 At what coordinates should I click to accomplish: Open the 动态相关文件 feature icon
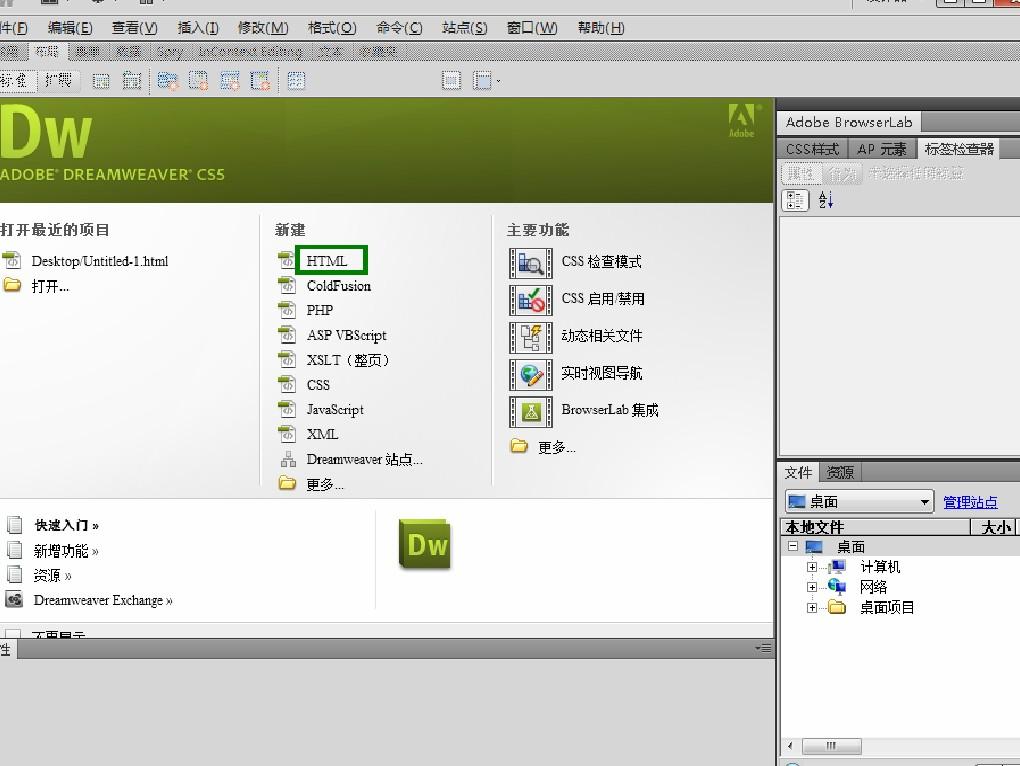point(530,337)
